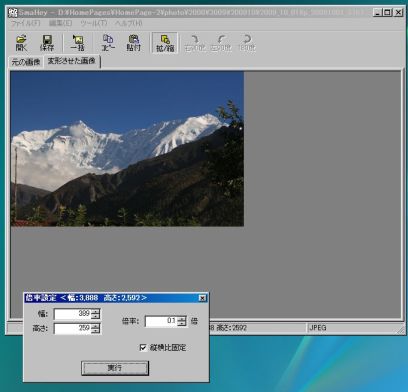Screen dimensions: 408x392
Task: Click the 幅 width spinner arrows
Action: 95,314
